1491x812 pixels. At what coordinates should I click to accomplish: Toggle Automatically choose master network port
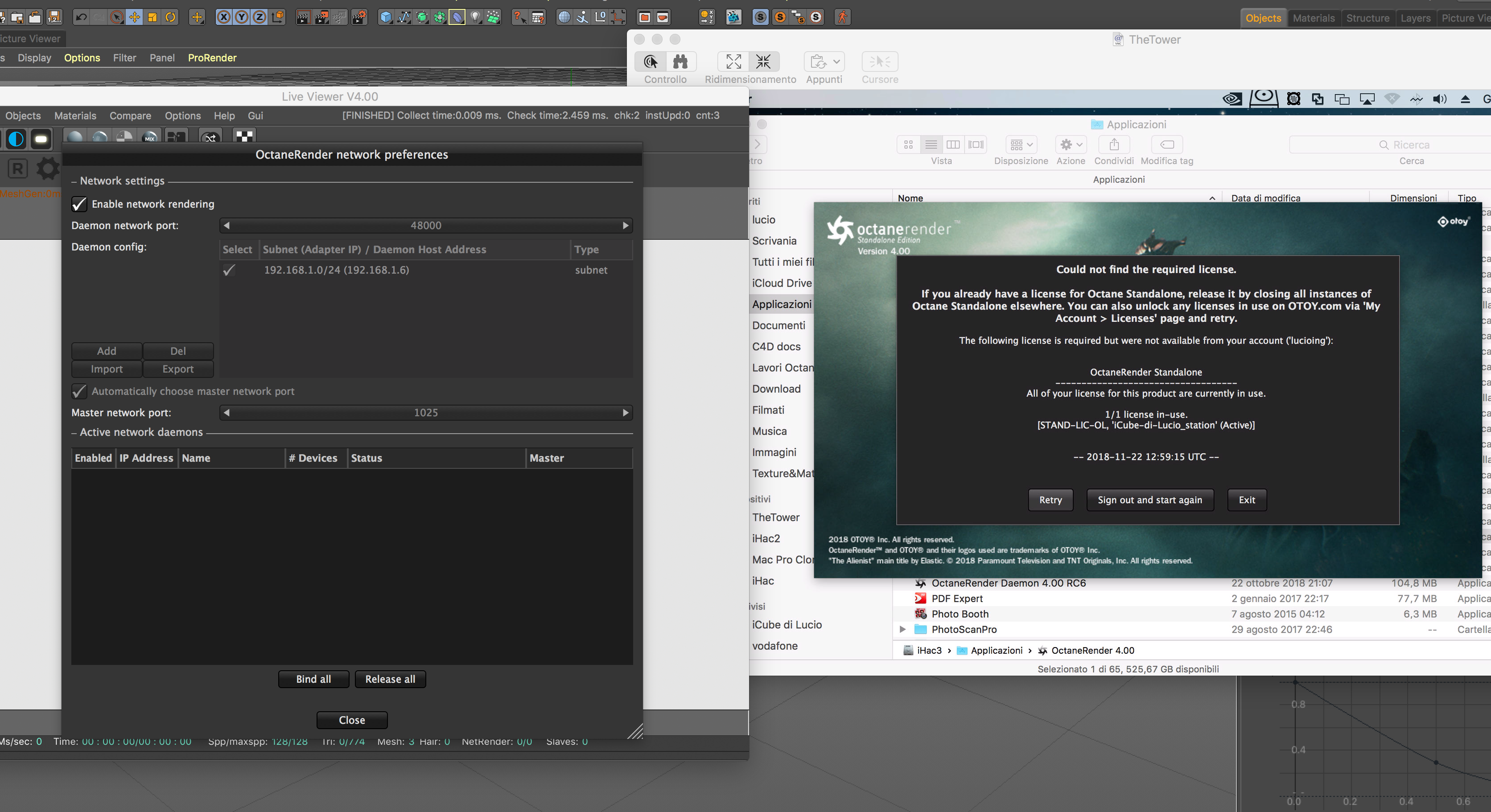point(79,391)
